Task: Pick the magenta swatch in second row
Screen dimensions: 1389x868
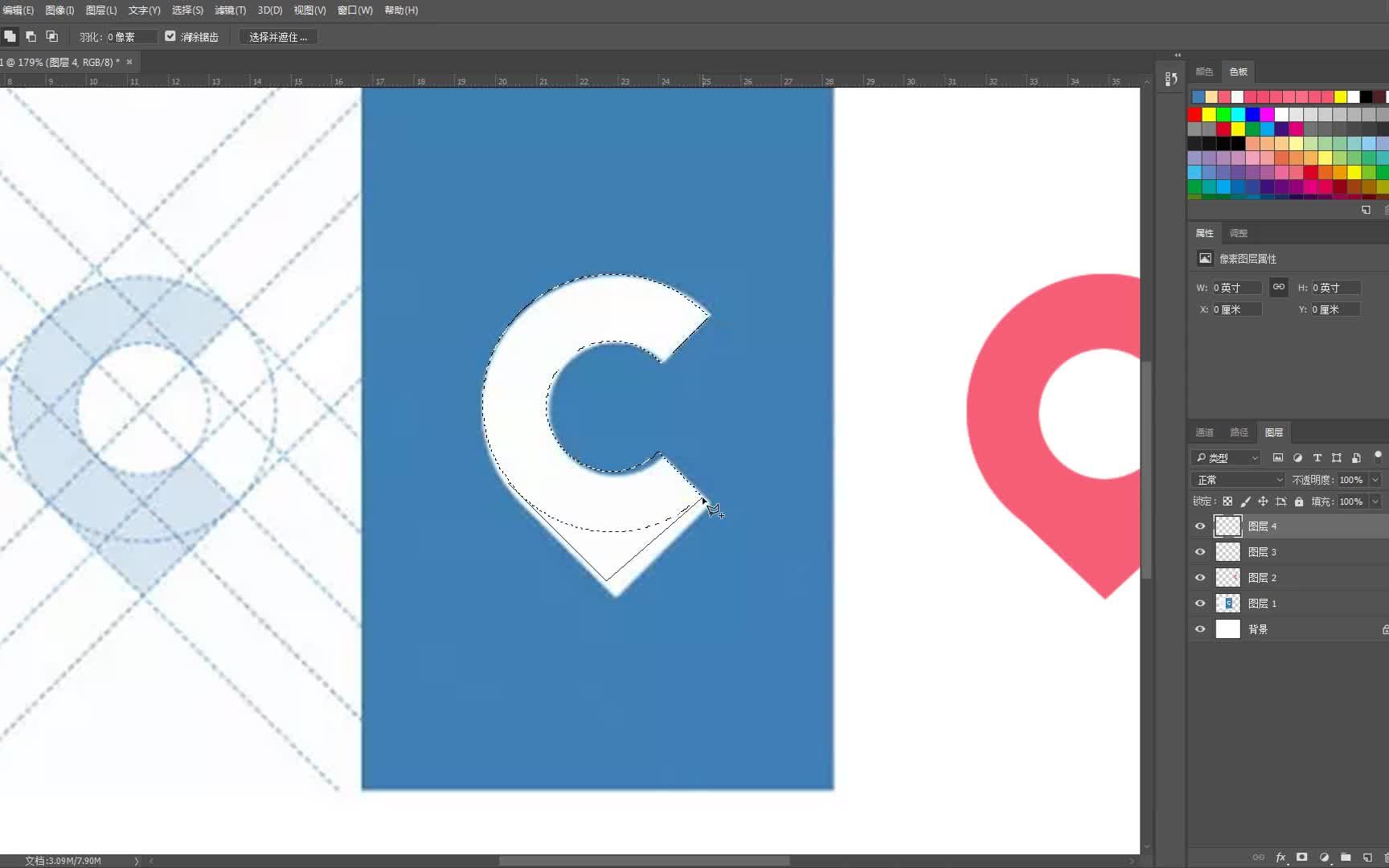Action: [x=1267, y=114]
